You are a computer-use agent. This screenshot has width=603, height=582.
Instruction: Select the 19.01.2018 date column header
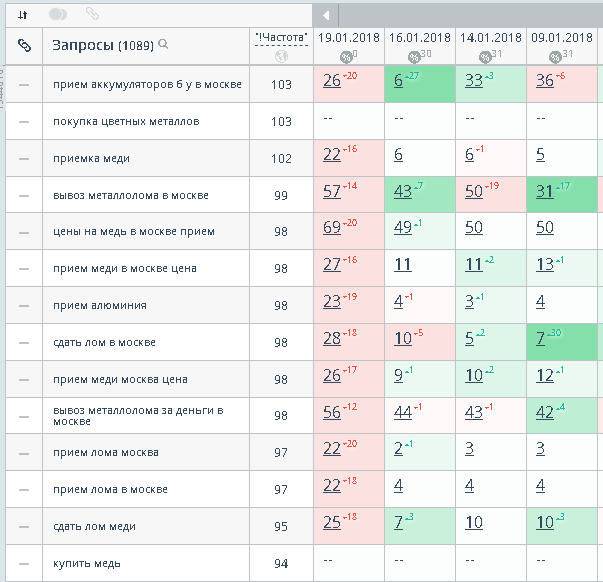pos(350,37)
